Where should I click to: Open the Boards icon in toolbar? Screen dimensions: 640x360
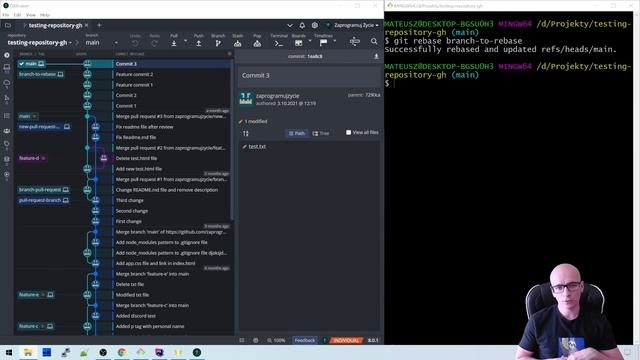299,43
